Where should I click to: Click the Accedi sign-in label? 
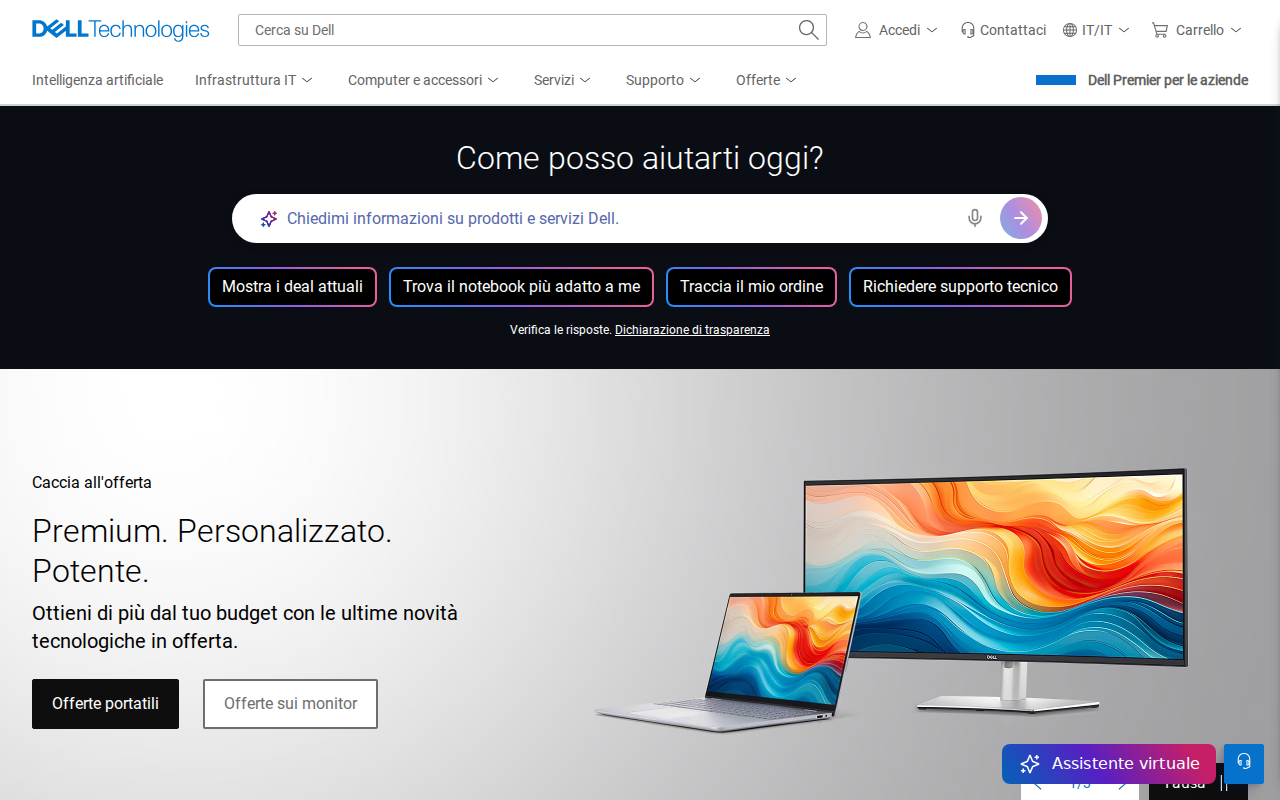899,30
